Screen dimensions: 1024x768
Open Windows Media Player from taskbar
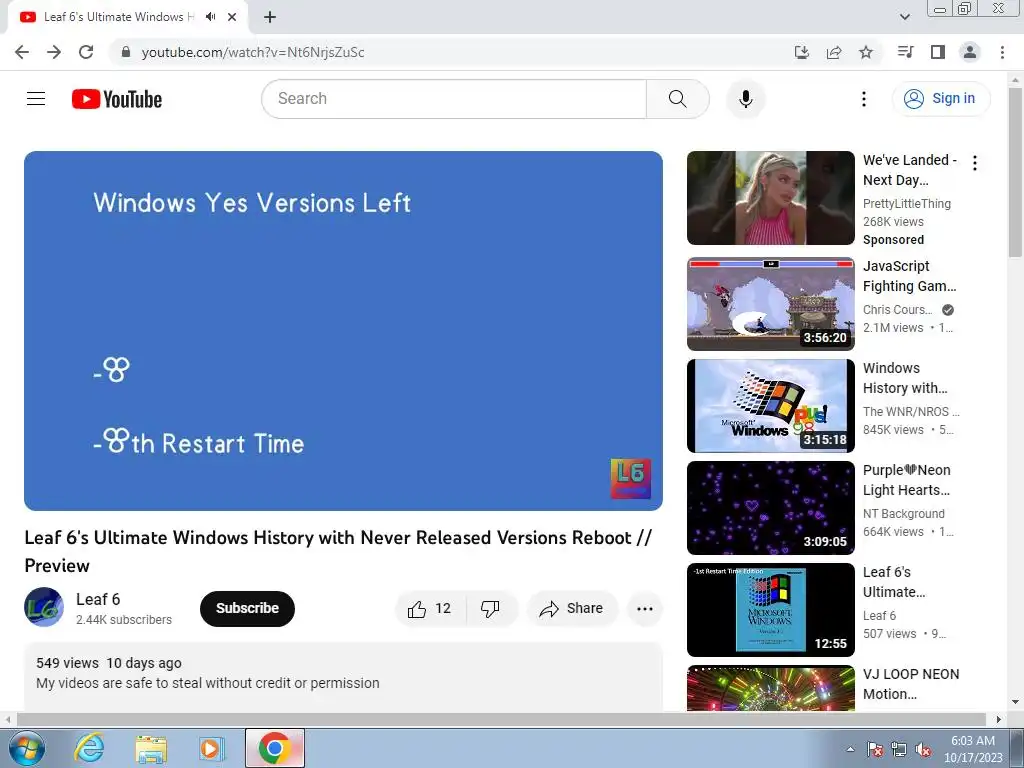pyautogui.click(x=210, y=748)
